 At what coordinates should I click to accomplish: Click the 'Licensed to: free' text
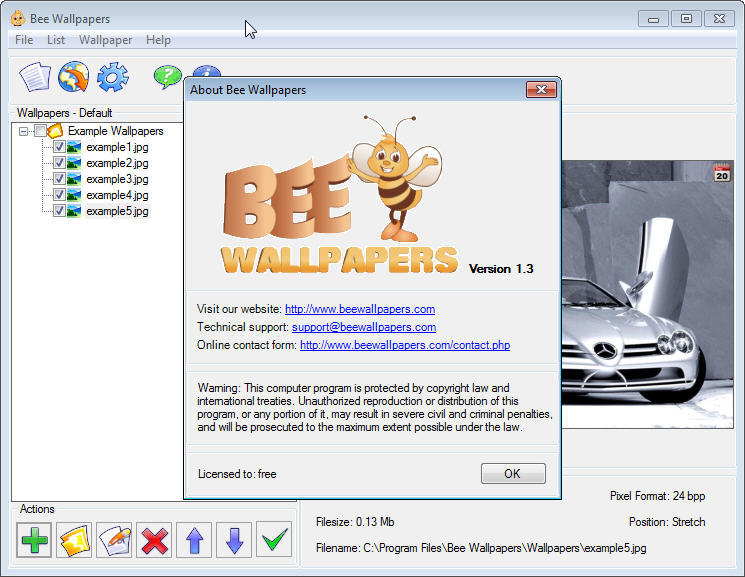[x=237, y=474]
